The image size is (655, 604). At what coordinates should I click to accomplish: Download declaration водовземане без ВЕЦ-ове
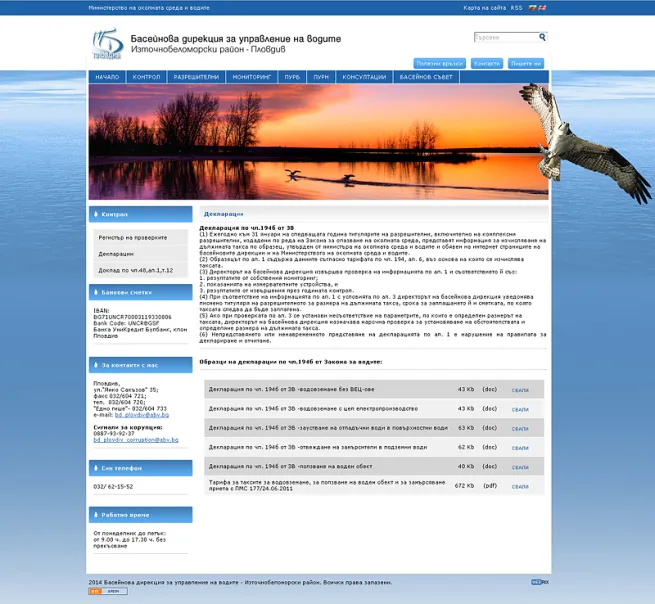[520, 390]
